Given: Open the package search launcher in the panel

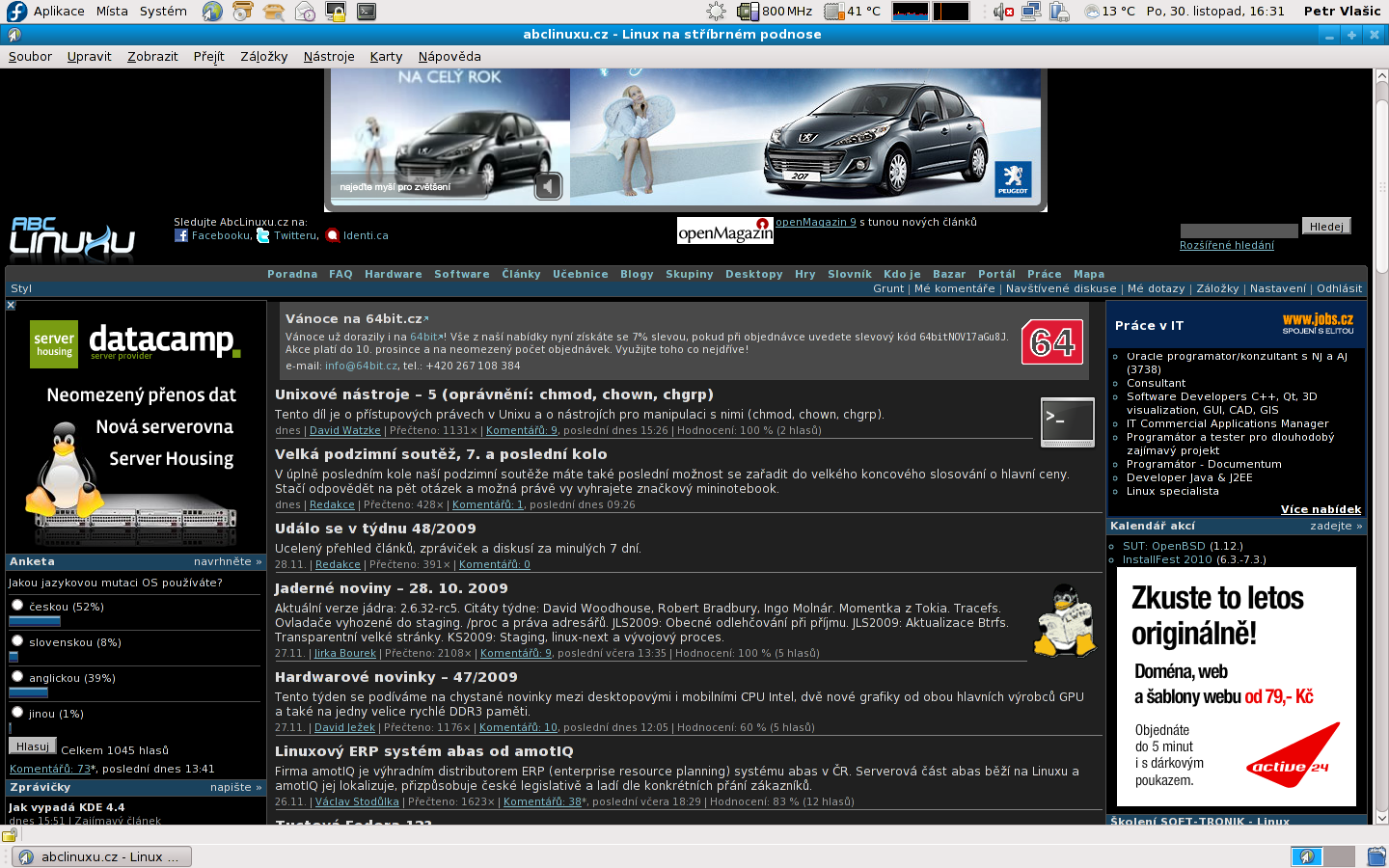Looking at the screenshot, I should coord(274,12).
